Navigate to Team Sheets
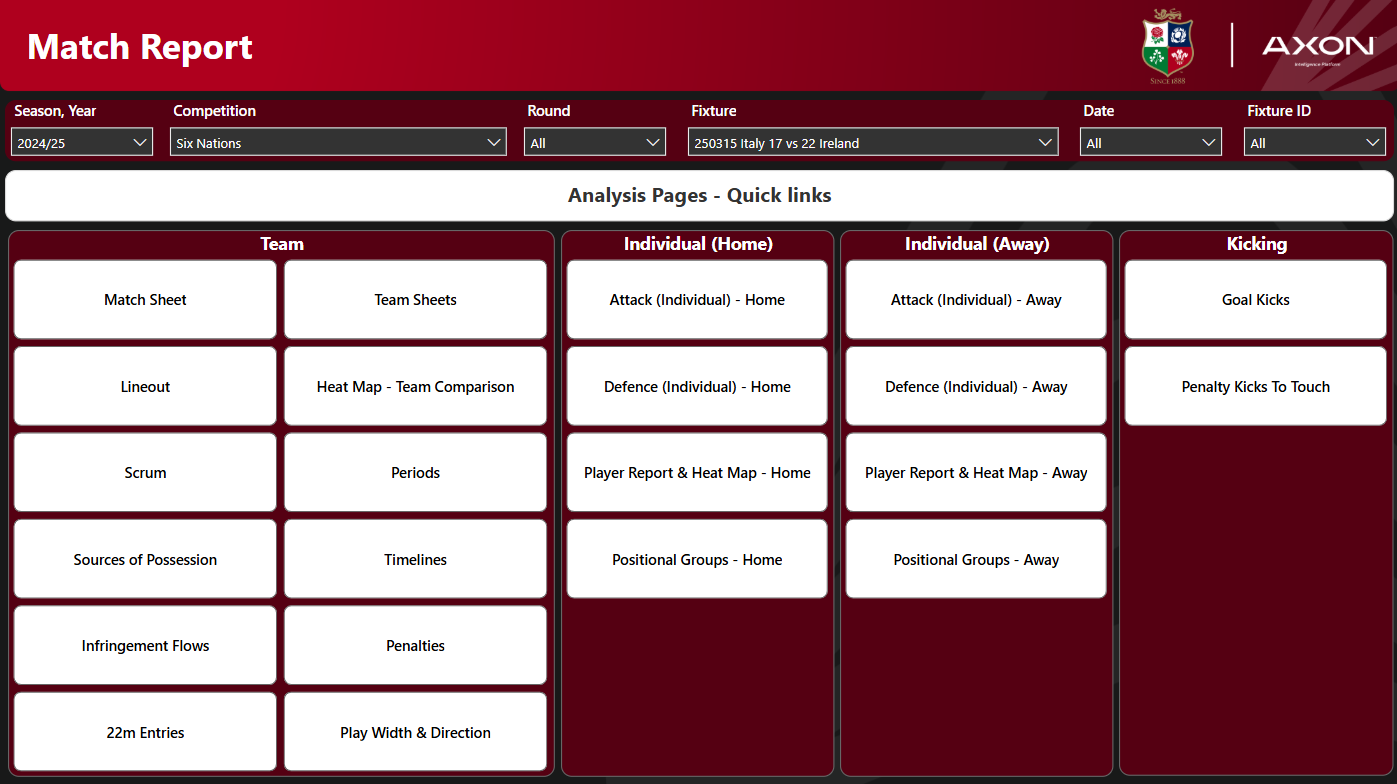 coord(415,299)
